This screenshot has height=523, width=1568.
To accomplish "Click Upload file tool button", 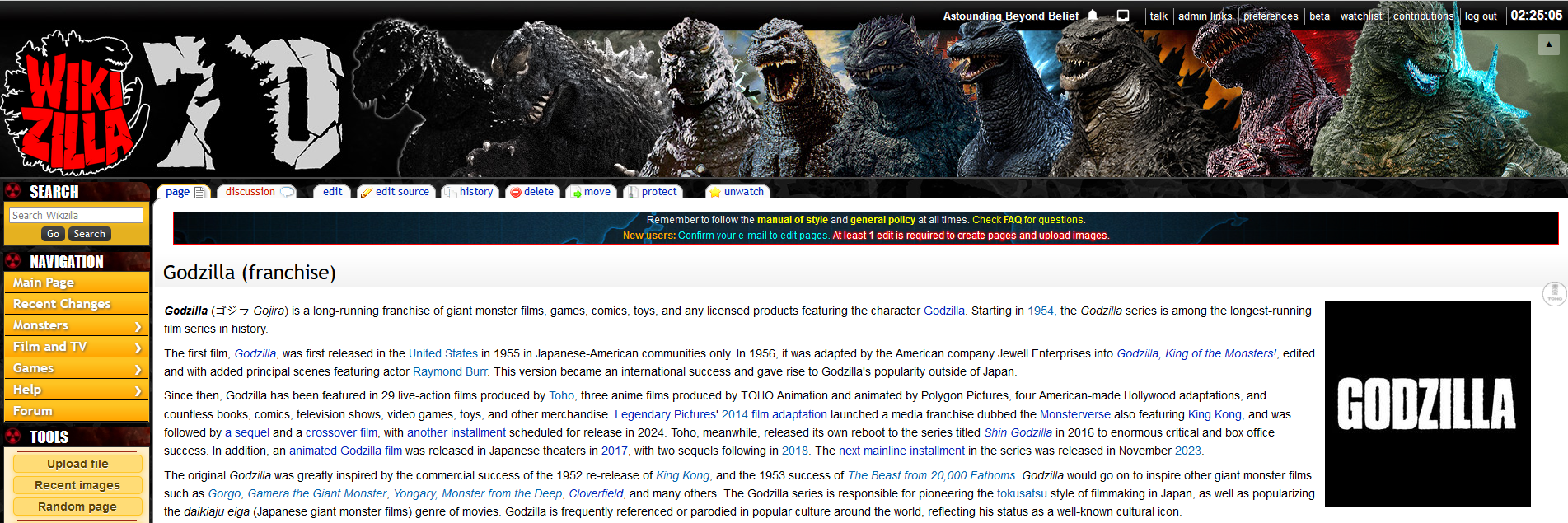I will (x=77, y=464).
